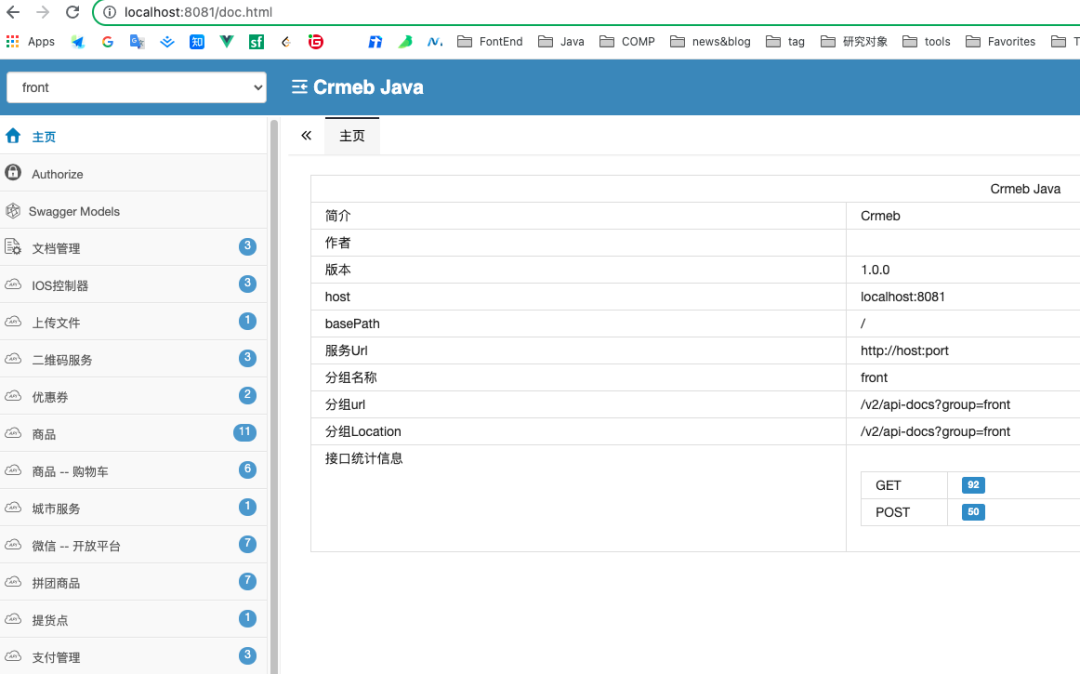Open the 上传文件 sidebar item

(56, 322)
